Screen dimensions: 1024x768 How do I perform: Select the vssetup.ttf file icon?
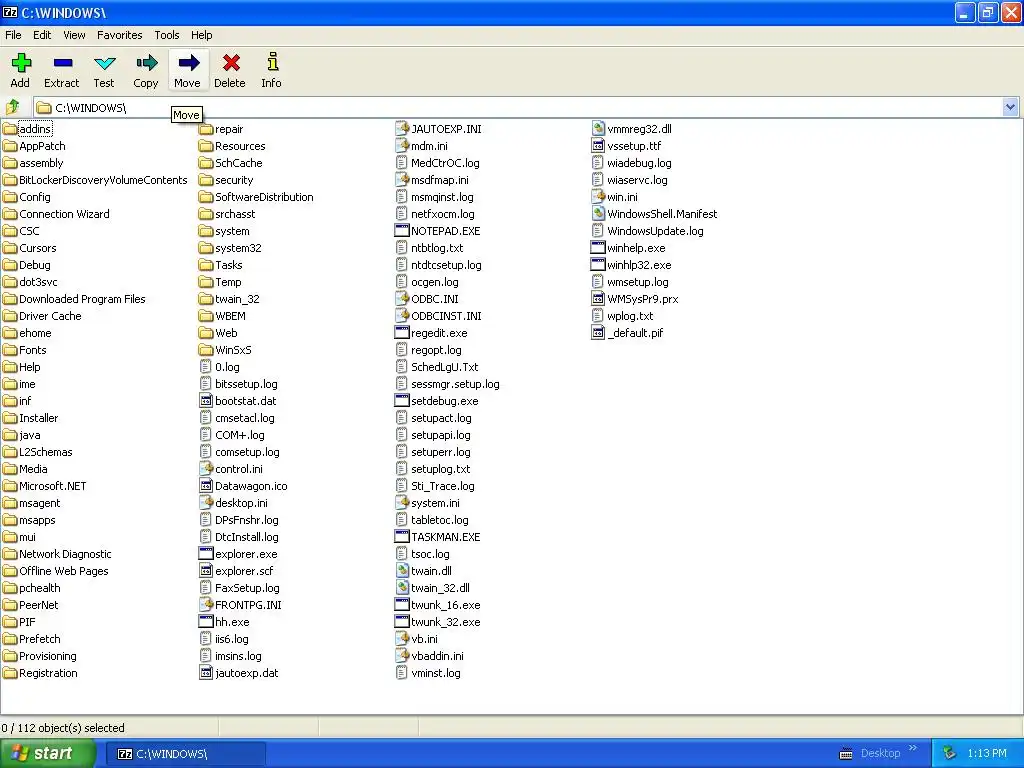[x=598, y=146]
